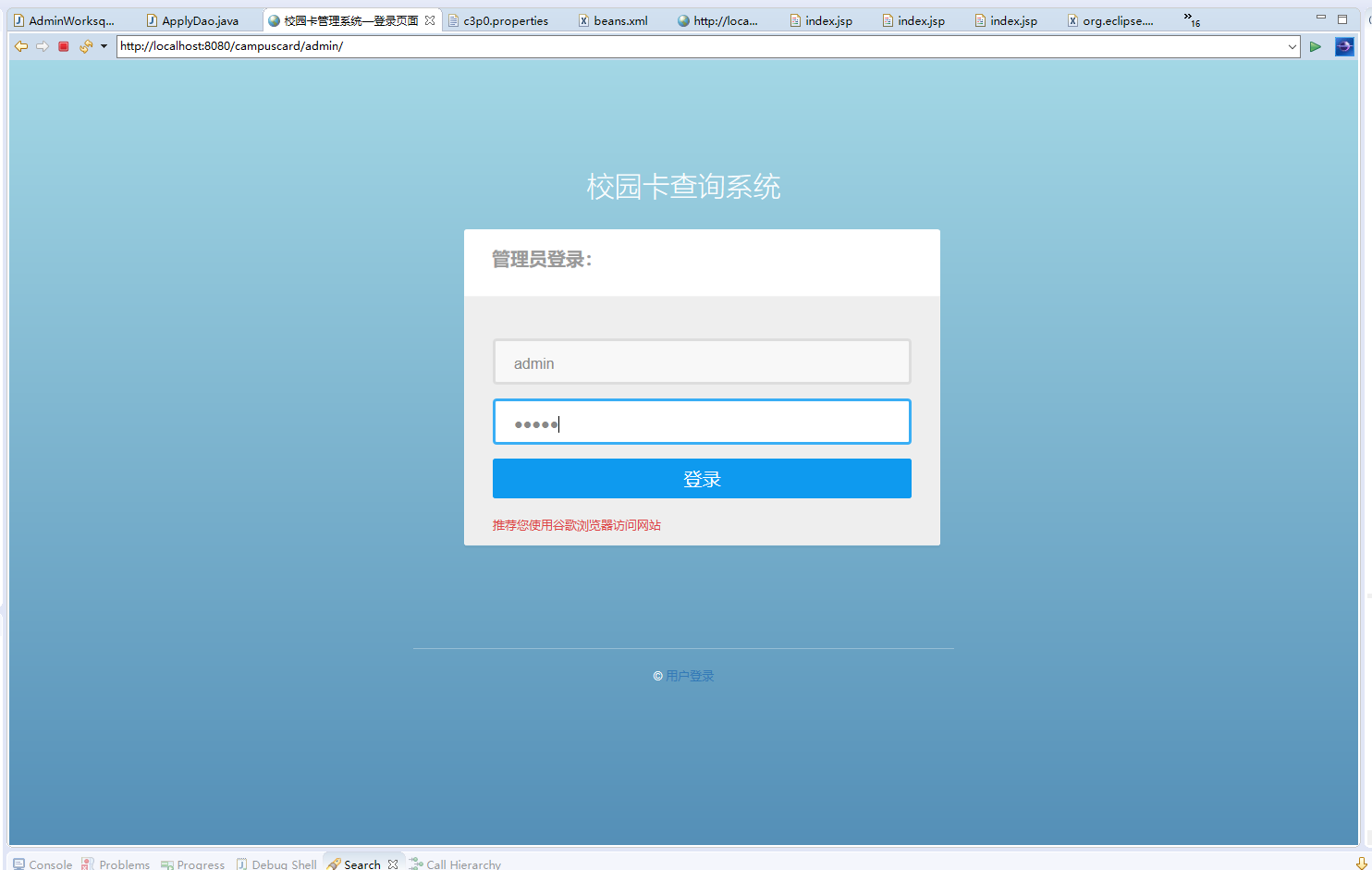Viewport: 1372px width, 870px height.
Task: Open the 用户登录 user login link
Action: [x=690, y=675]
